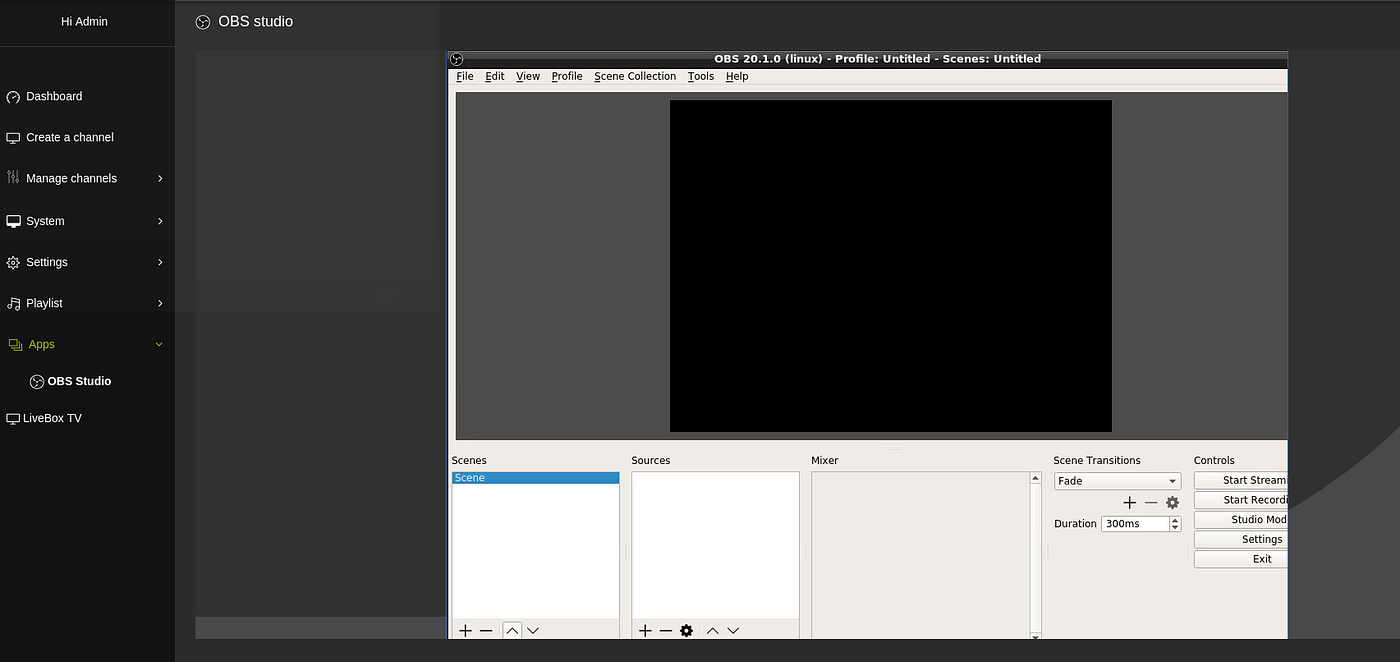Click the Create a channel monitor icon
The width and height of the screenshot is (1400, 662).
click(13, 138)
